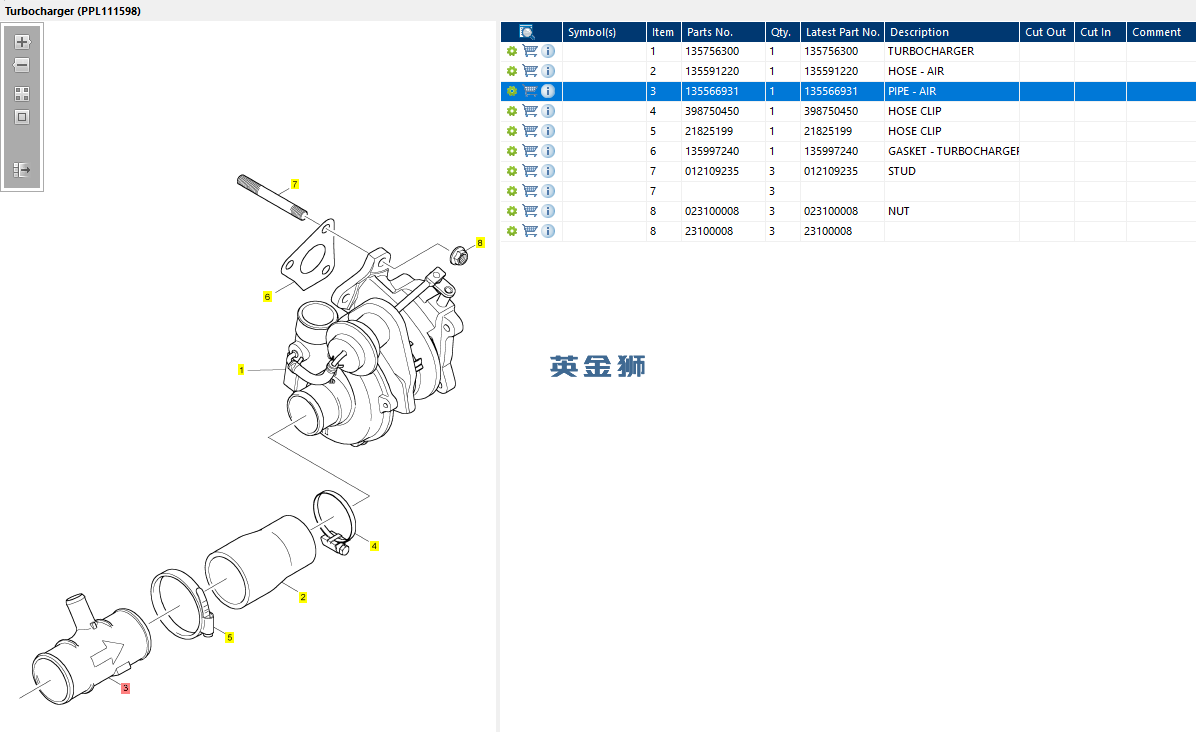Select callout 5 next to lower hose clip
1196x732 pixels.
click(230, 637)
